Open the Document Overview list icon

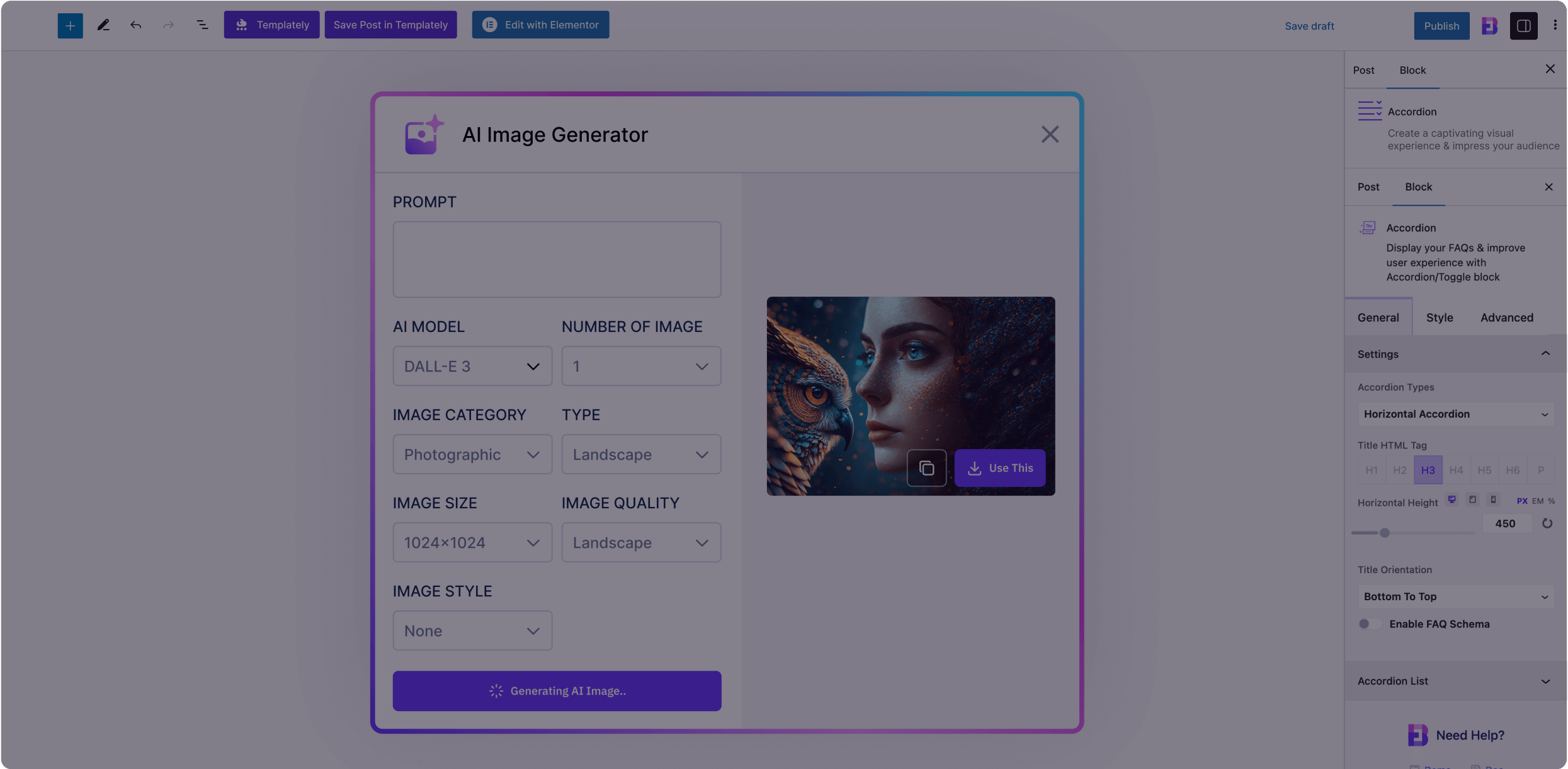[x=202, y=25]
